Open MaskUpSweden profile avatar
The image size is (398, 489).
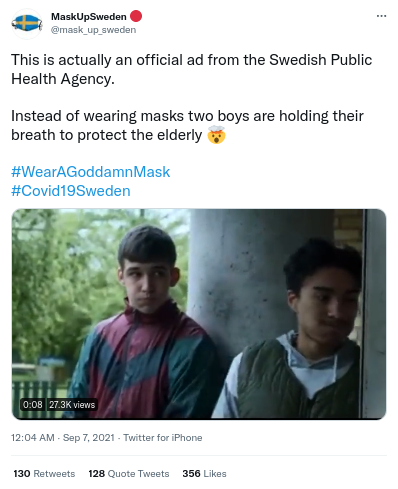tap(27, 23)
